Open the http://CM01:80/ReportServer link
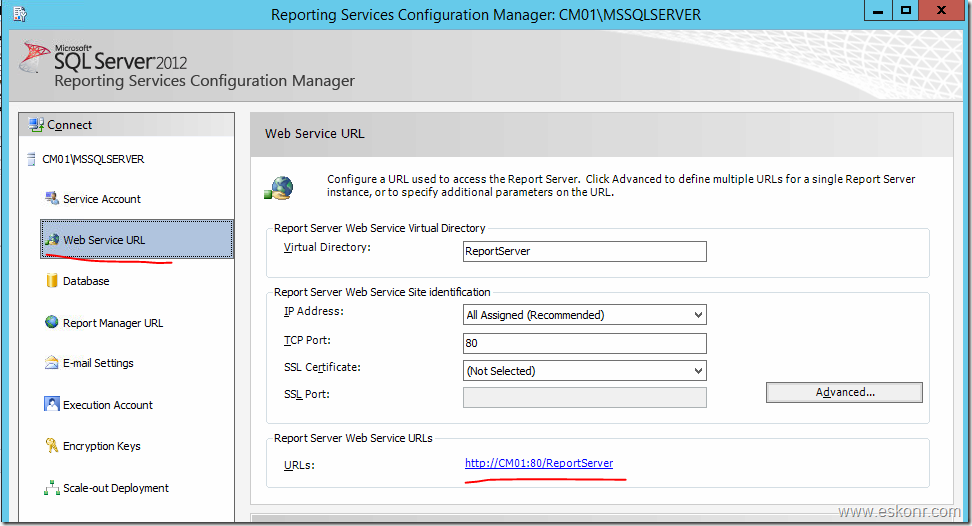Screen dimensions: 972x526 (x=539, y=463)
